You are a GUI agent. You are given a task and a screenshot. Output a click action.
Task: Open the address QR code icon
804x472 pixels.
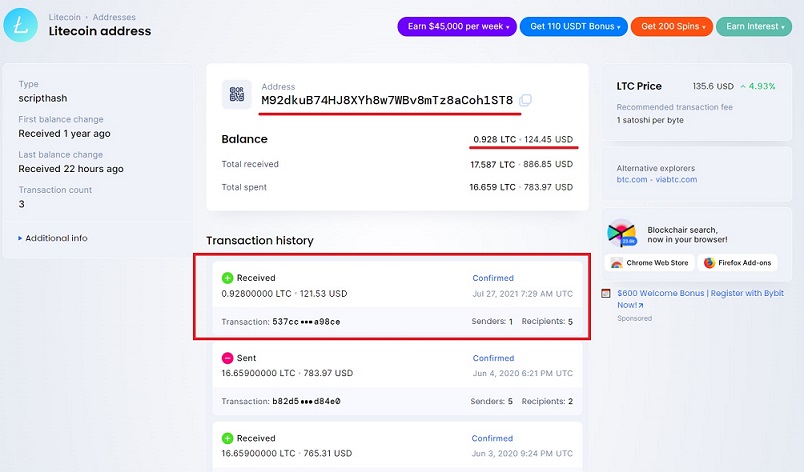point(236,94)
